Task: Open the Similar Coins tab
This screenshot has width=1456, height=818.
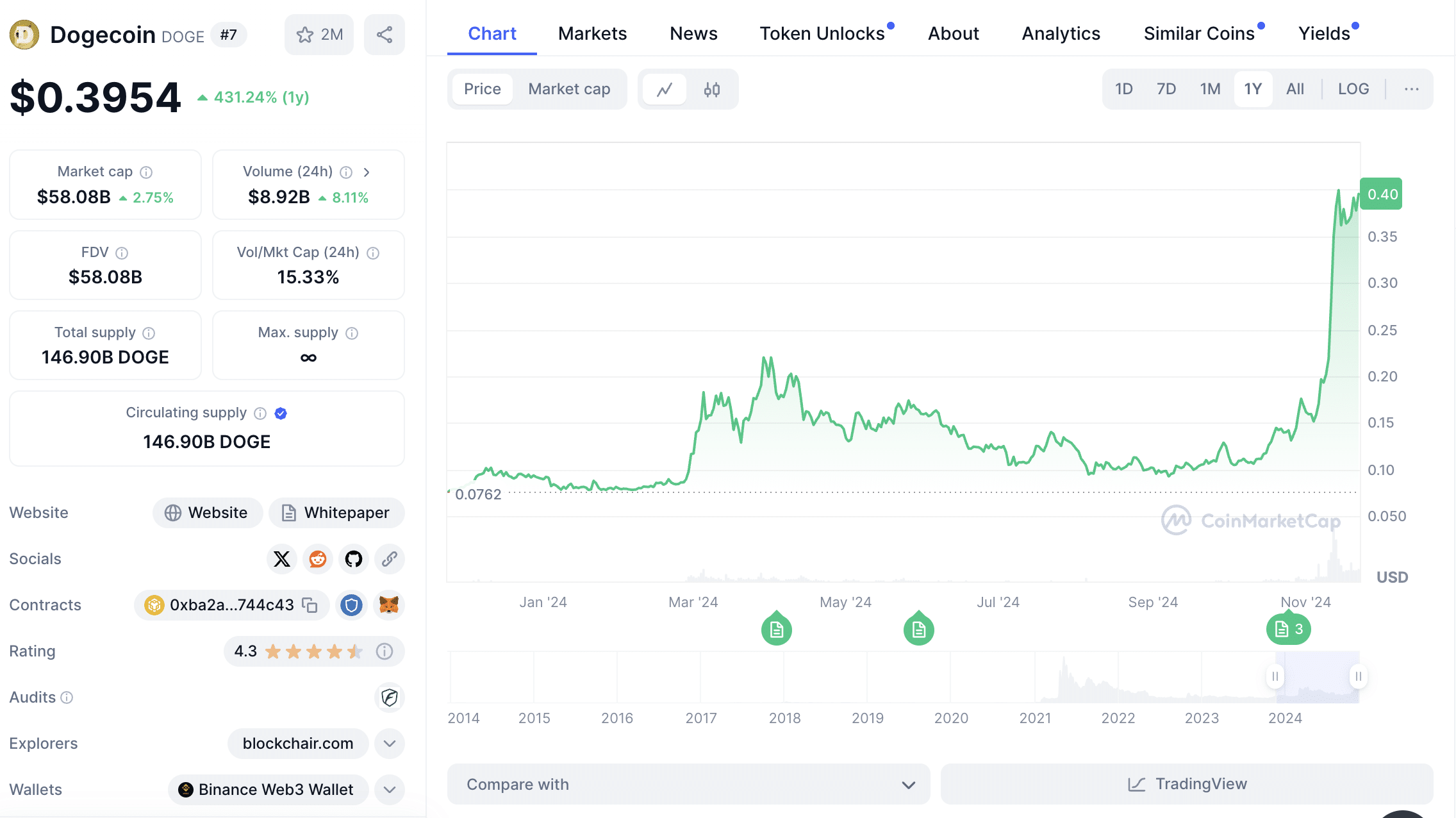Action: [x=1199, y=33]
